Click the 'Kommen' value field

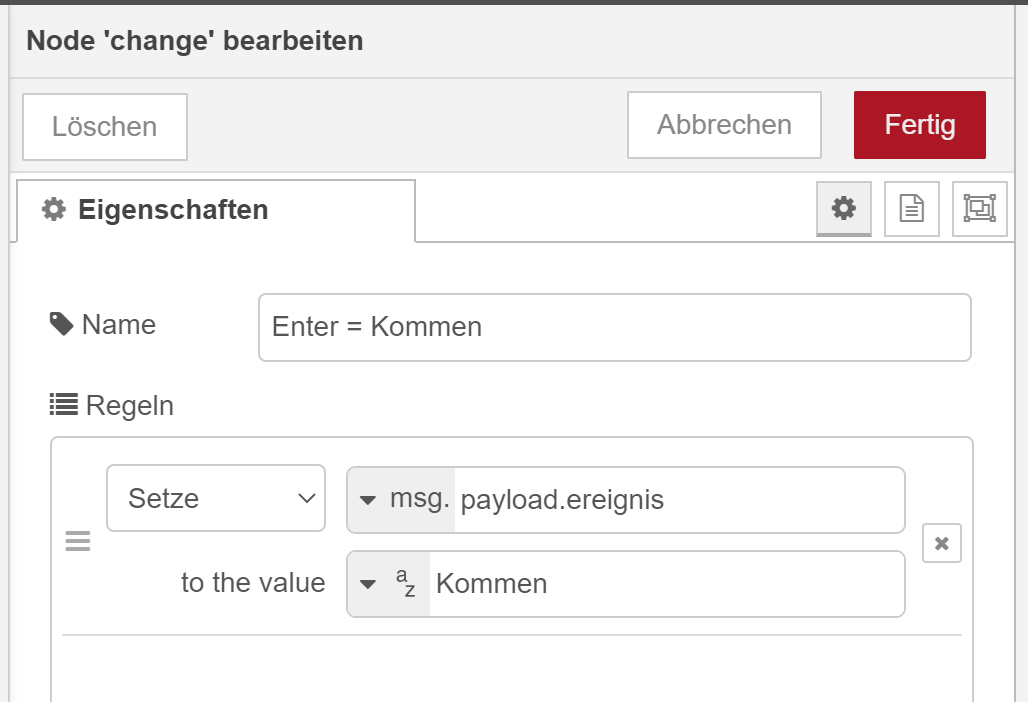665,584
